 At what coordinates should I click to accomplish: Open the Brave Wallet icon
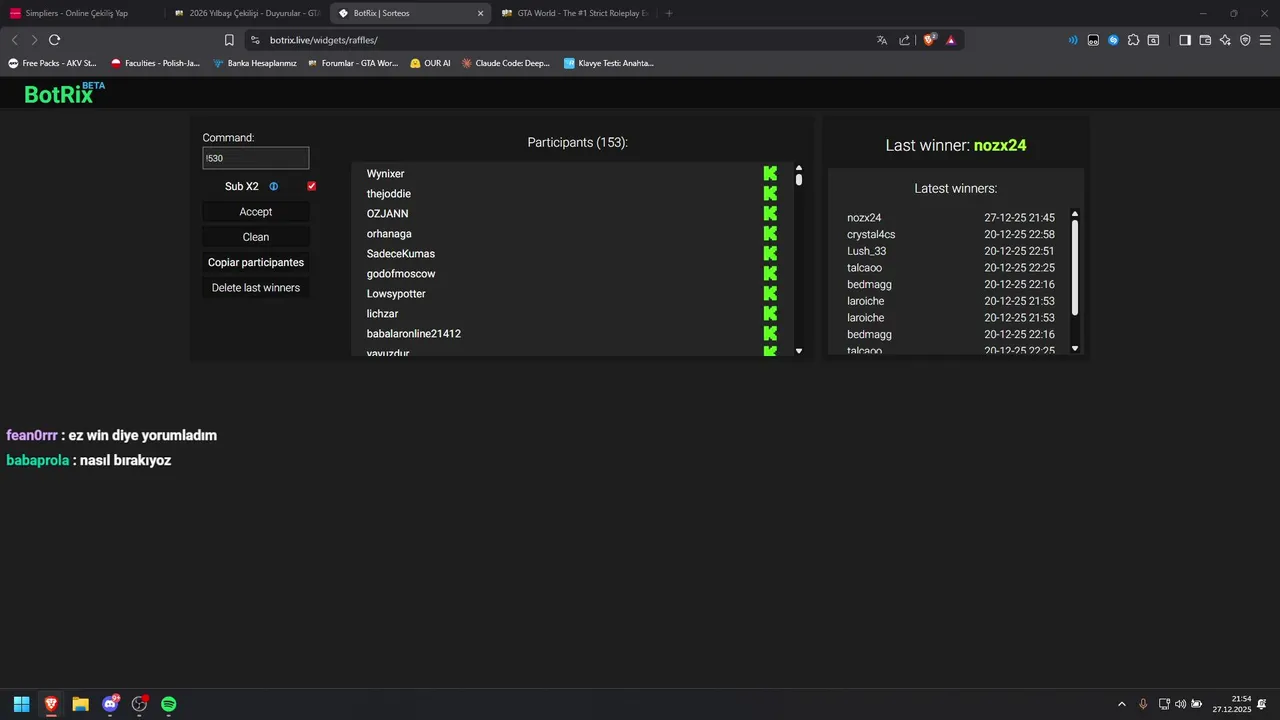tap(1205, 40)
